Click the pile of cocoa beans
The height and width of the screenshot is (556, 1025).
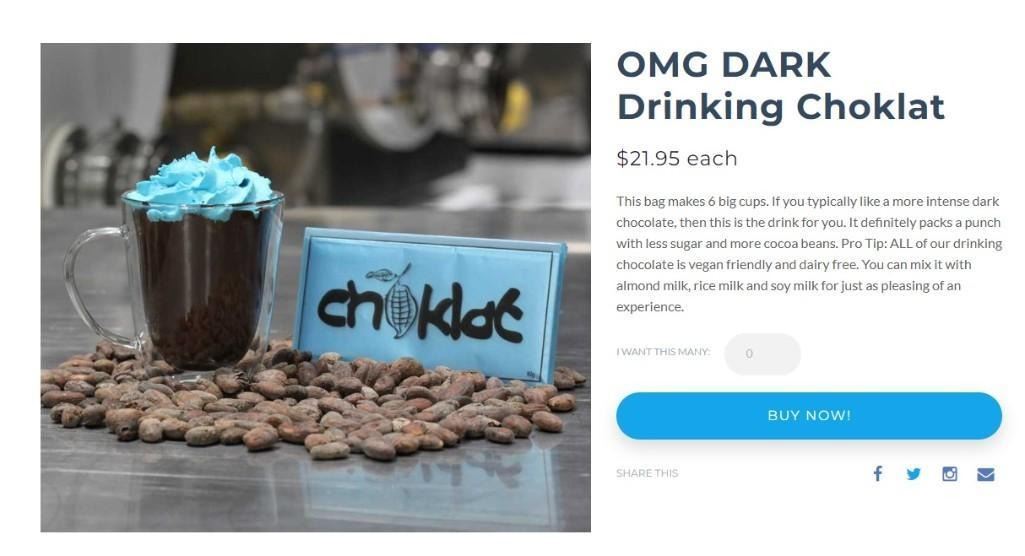tap(307, 399)
